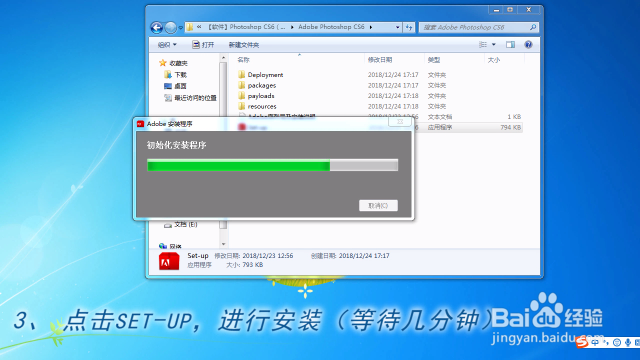Expand the arrow after Adobe Photoshop CS6 breadcrumb
The height and width of the screenshot is (360, 640).
371,27
